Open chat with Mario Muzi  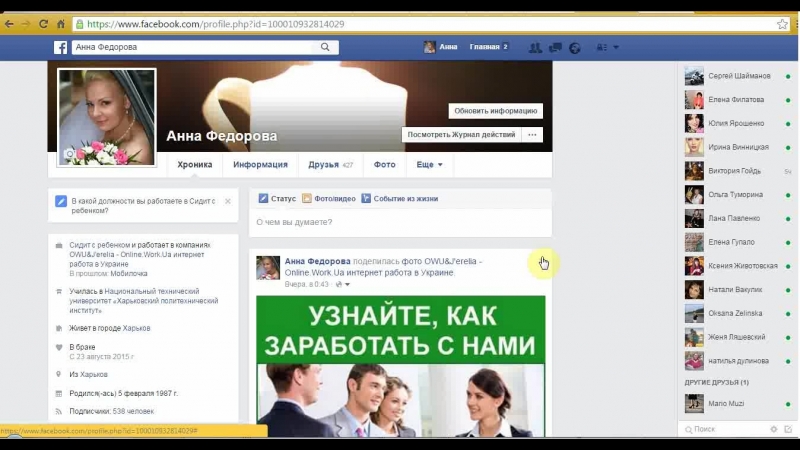(x=738, y=404)
